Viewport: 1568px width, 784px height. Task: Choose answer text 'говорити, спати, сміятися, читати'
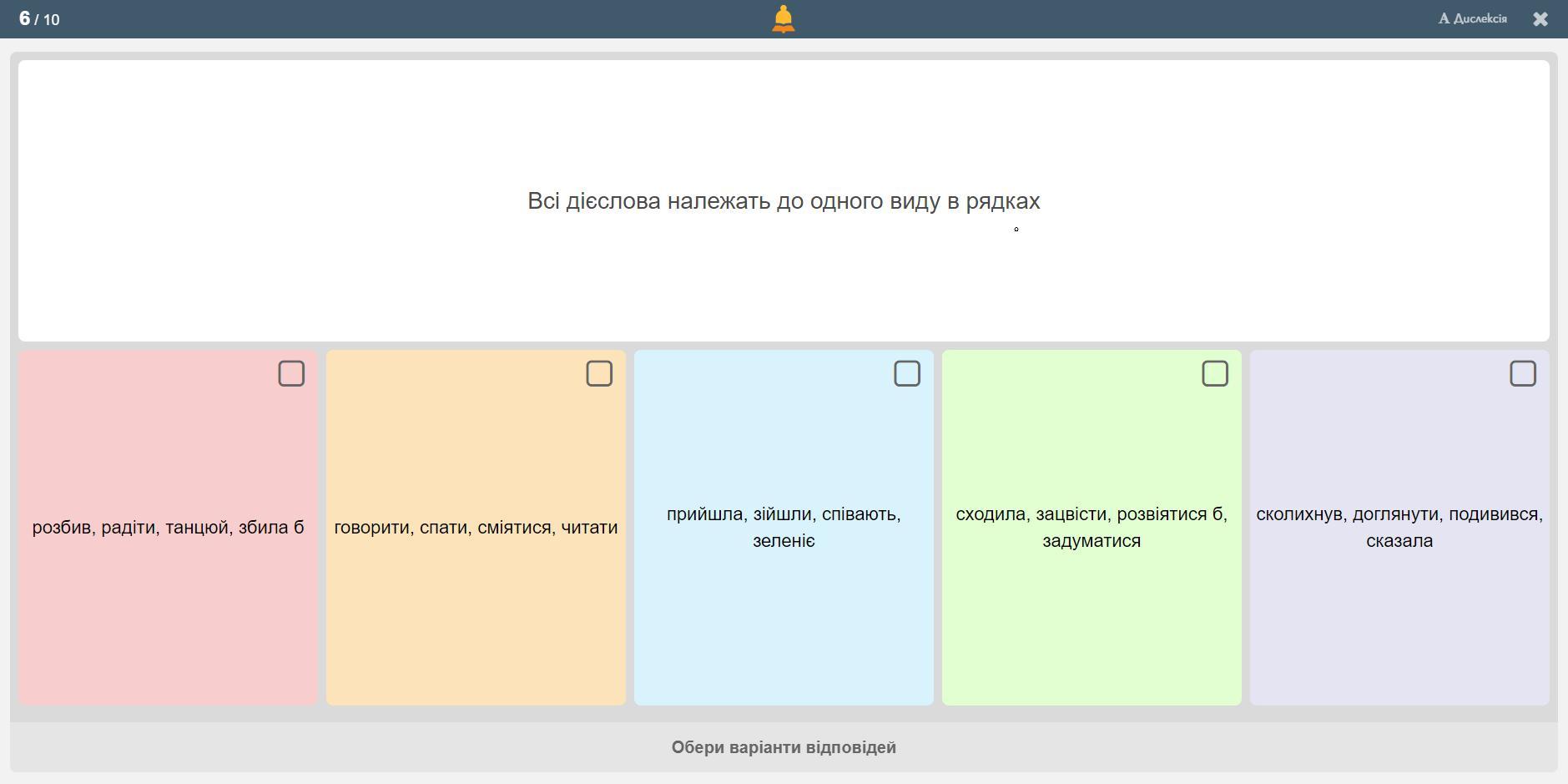(x=476, y=528)
